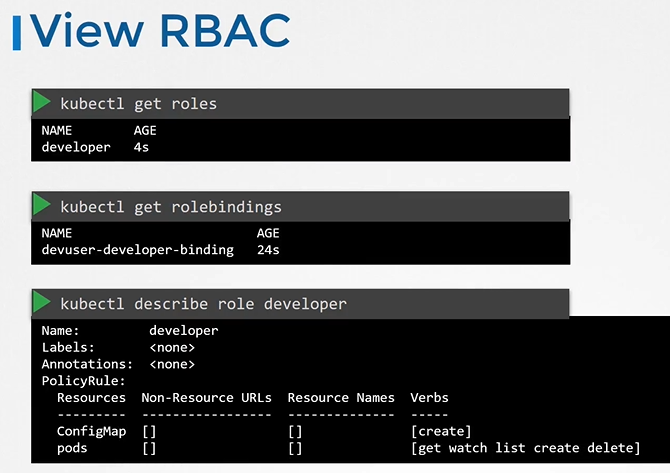
Task: Select the View RBAC slide title
Action: [x=160, y=32]
